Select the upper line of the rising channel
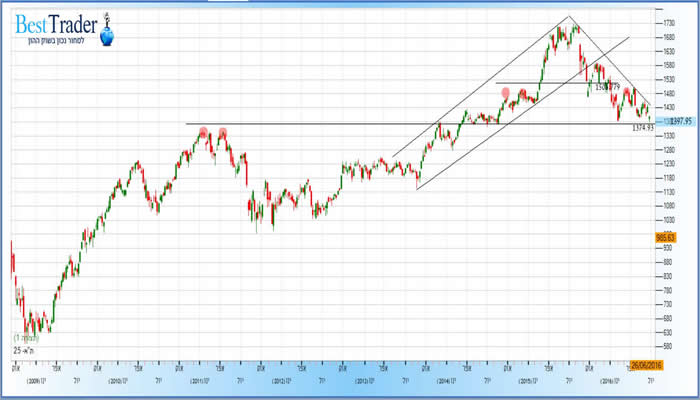700x400 pixels. point(480,87)
